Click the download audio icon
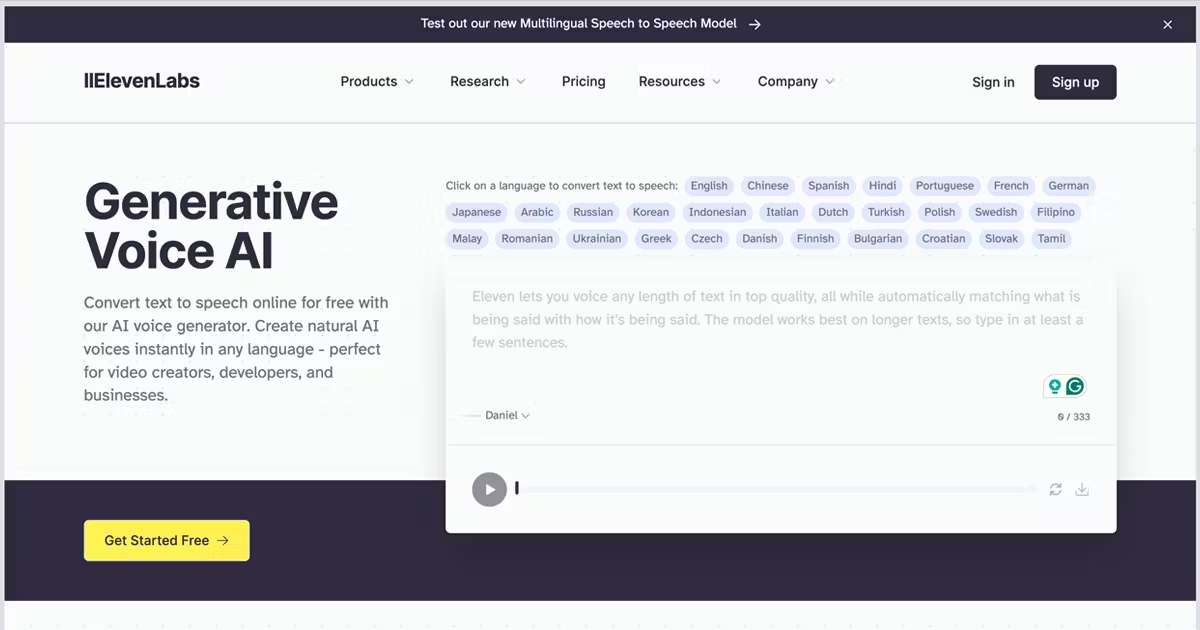Screen dimensions: 1200x630 pos(1082,489)
